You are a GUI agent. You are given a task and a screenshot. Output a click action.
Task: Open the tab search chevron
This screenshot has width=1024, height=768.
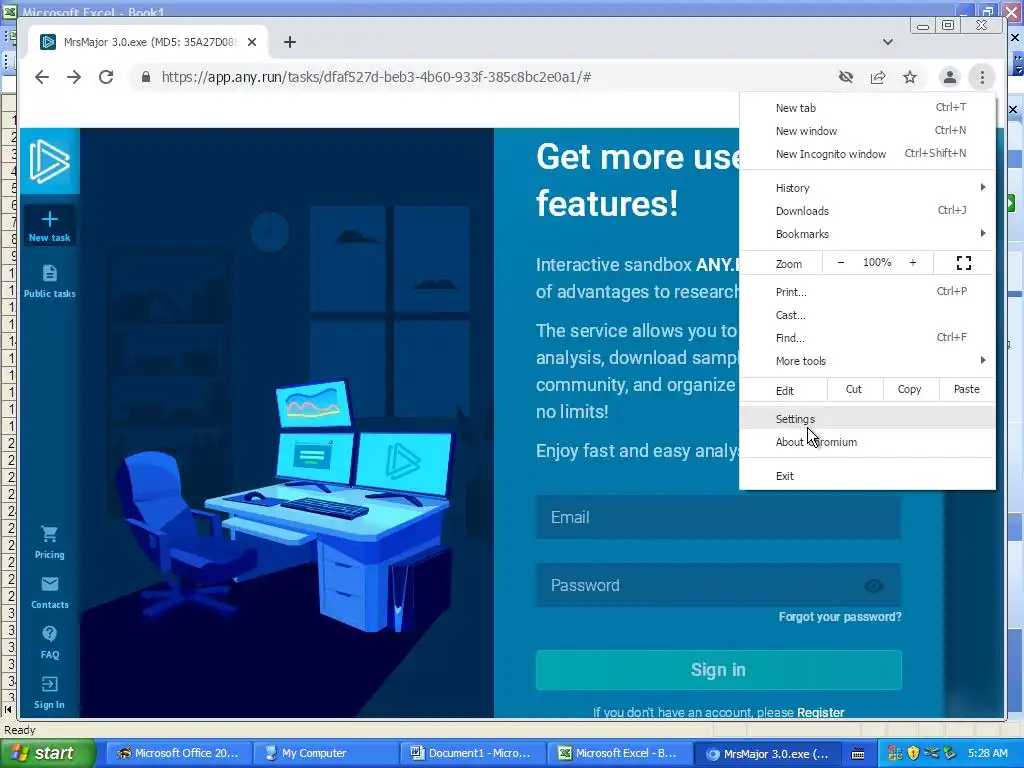coord(888,42)
